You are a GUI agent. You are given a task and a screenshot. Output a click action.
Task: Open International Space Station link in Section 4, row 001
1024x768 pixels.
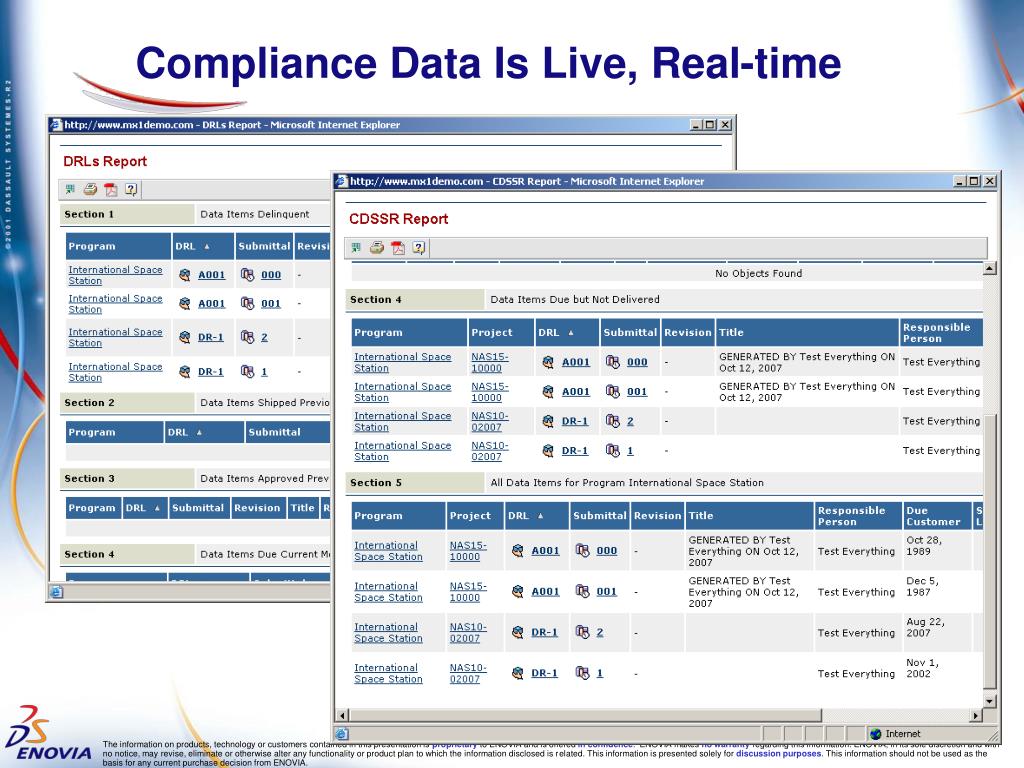402,392
